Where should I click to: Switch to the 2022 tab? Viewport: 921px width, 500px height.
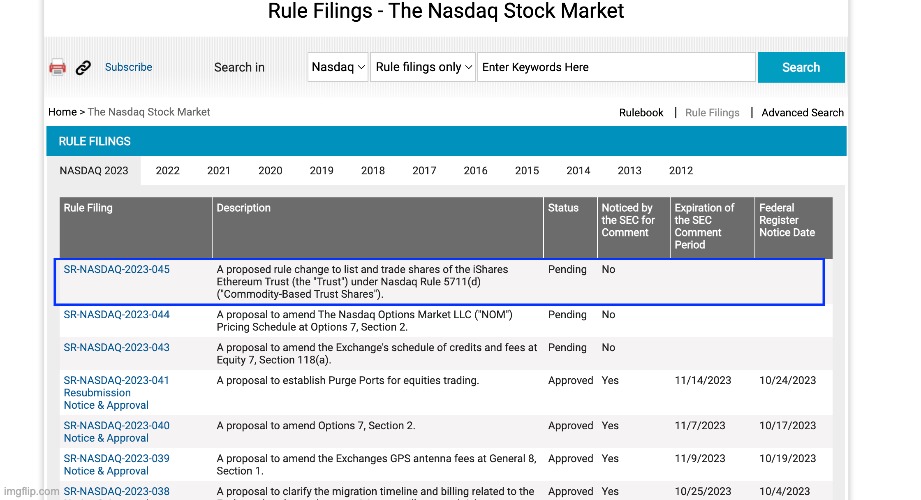[x=167, y=170]
